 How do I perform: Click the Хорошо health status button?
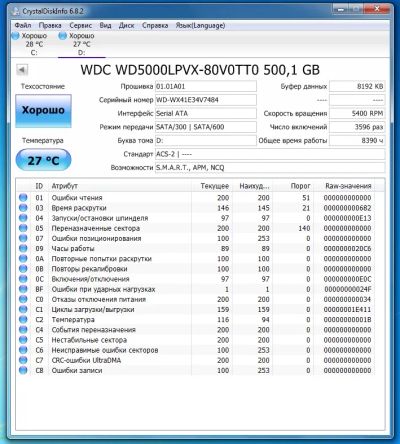tap(43, 111)
